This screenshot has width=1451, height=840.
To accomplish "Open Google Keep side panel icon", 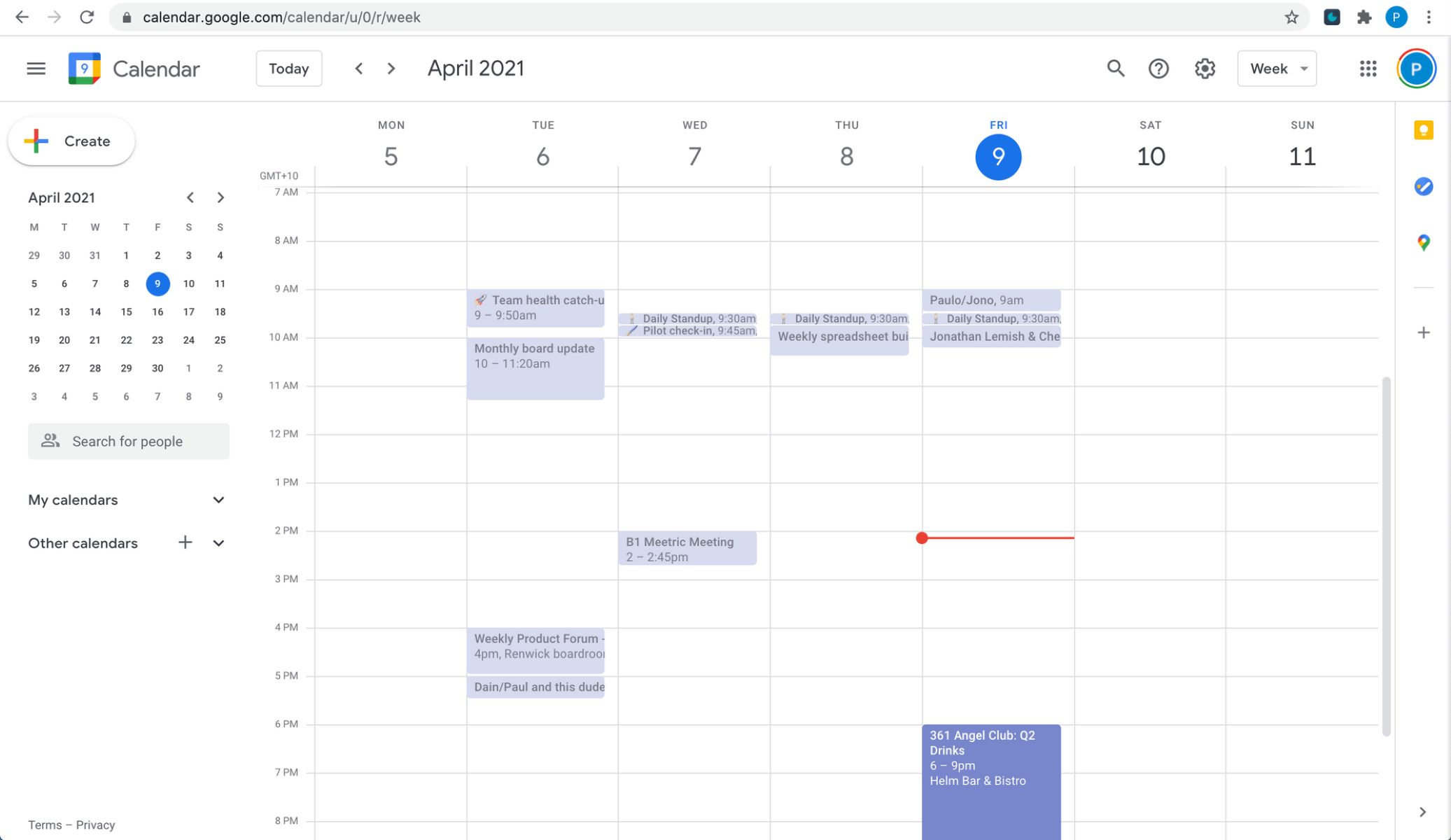I will (x=1423, y=131).
